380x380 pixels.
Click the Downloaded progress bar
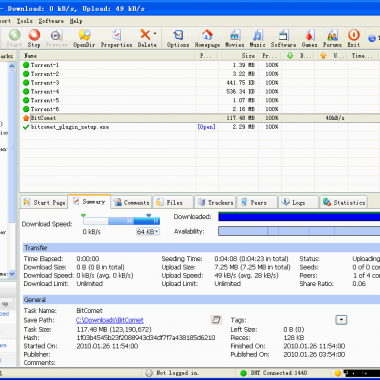pyautogui.click(x=299, y=217)
